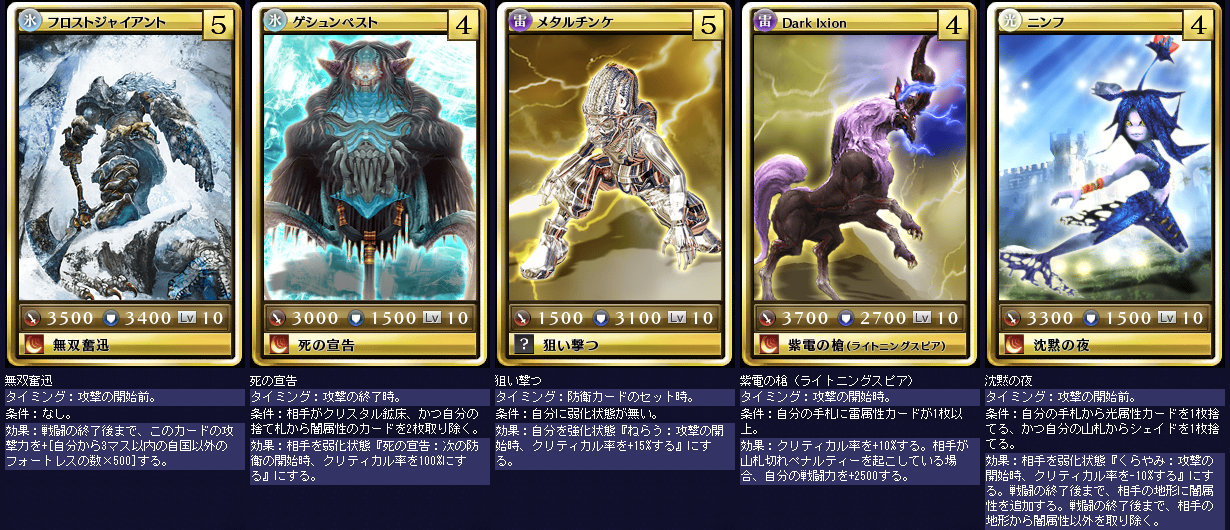1230x530 pixels.
Task: Click the thunder element icon on Dark Ixion
Action: tap(765, 21)
